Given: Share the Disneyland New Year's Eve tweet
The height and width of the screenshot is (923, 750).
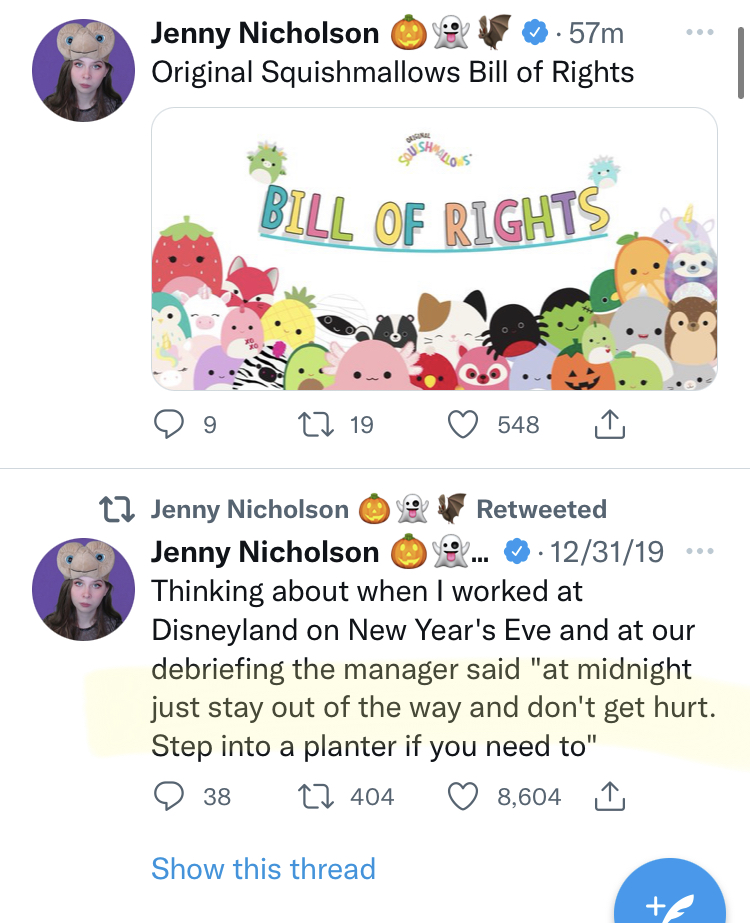Looking at the screenshot, I should tap(609, 797).
